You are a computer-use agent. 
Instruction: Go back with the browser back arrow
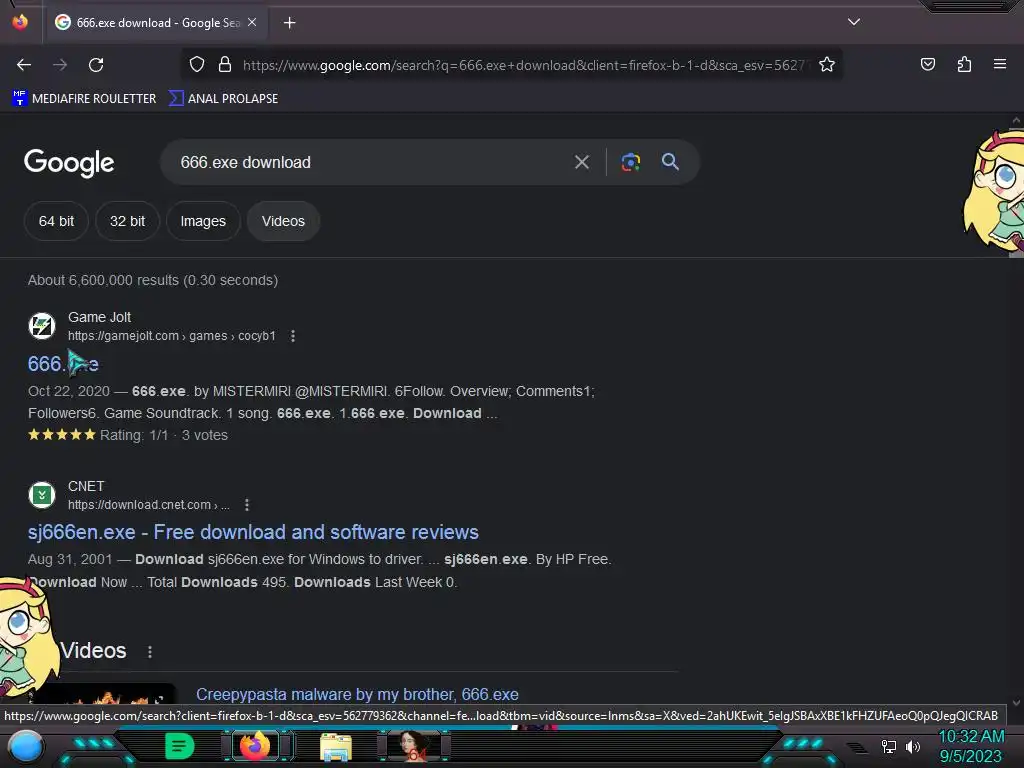(x=24, y=65)
